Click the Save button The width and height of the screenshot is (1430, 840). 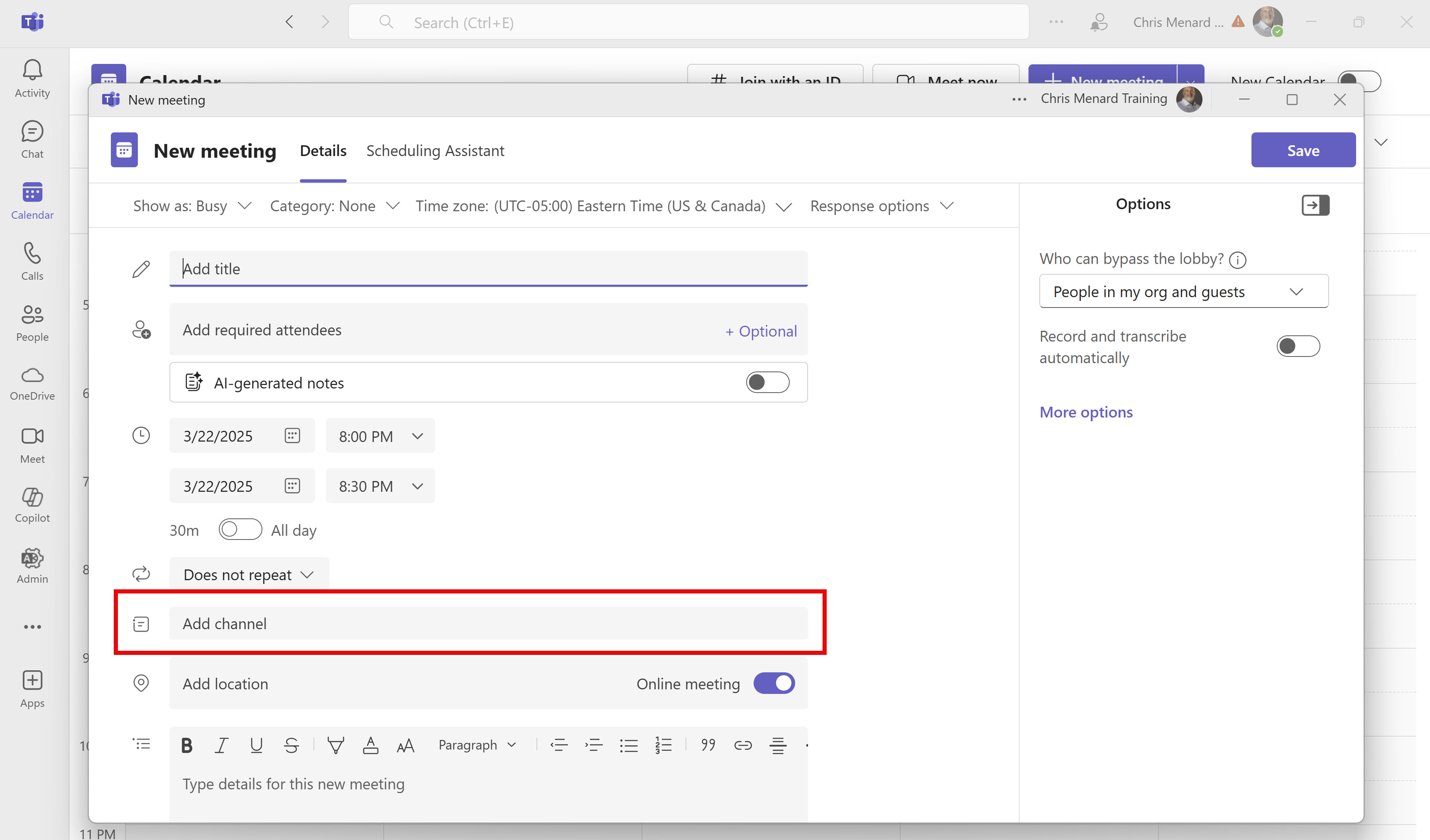tap(1303, 150)
